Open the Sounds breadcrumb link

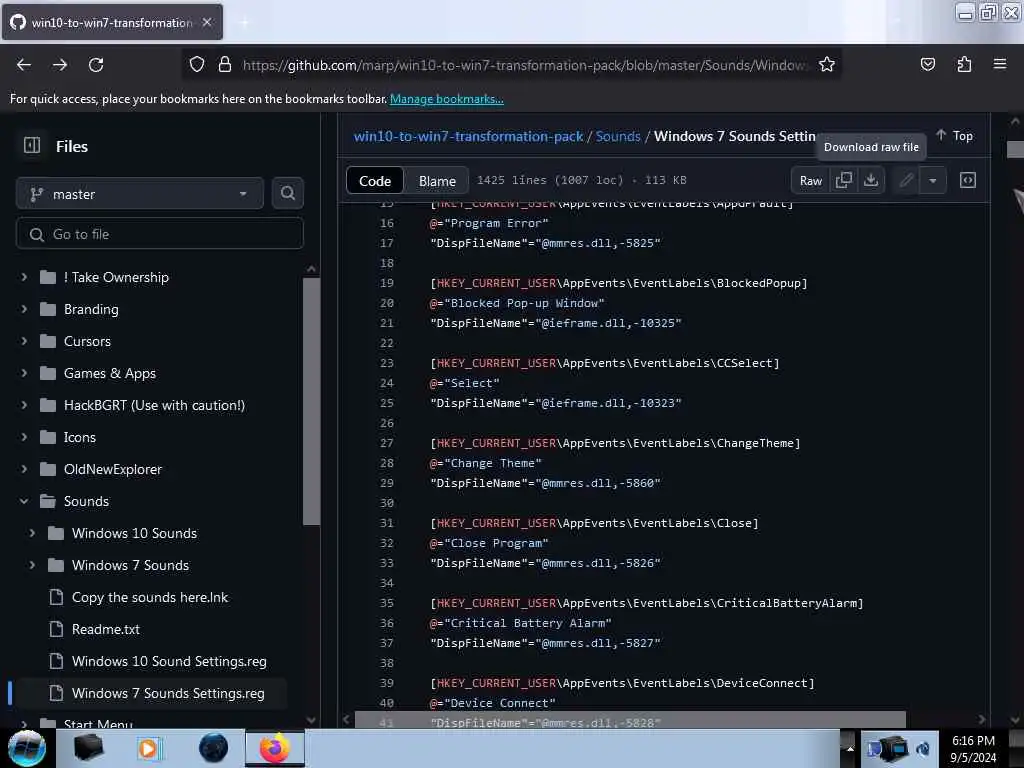tap(618, 136)
